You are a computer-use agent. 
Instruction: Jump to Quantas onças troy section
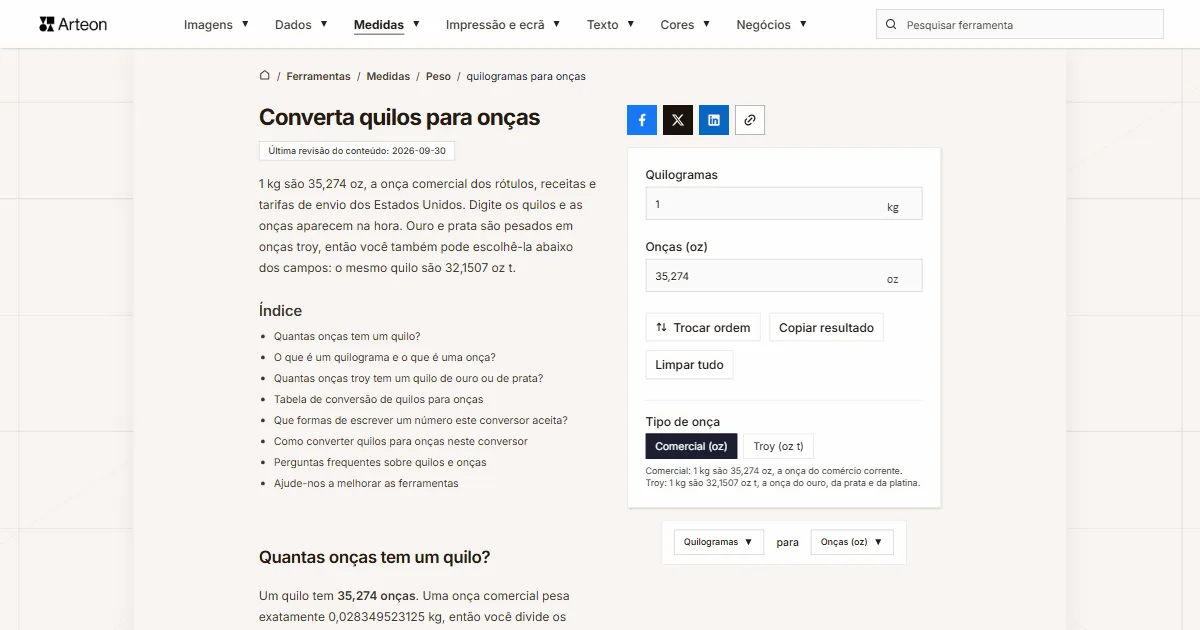[x=408, y=378]
